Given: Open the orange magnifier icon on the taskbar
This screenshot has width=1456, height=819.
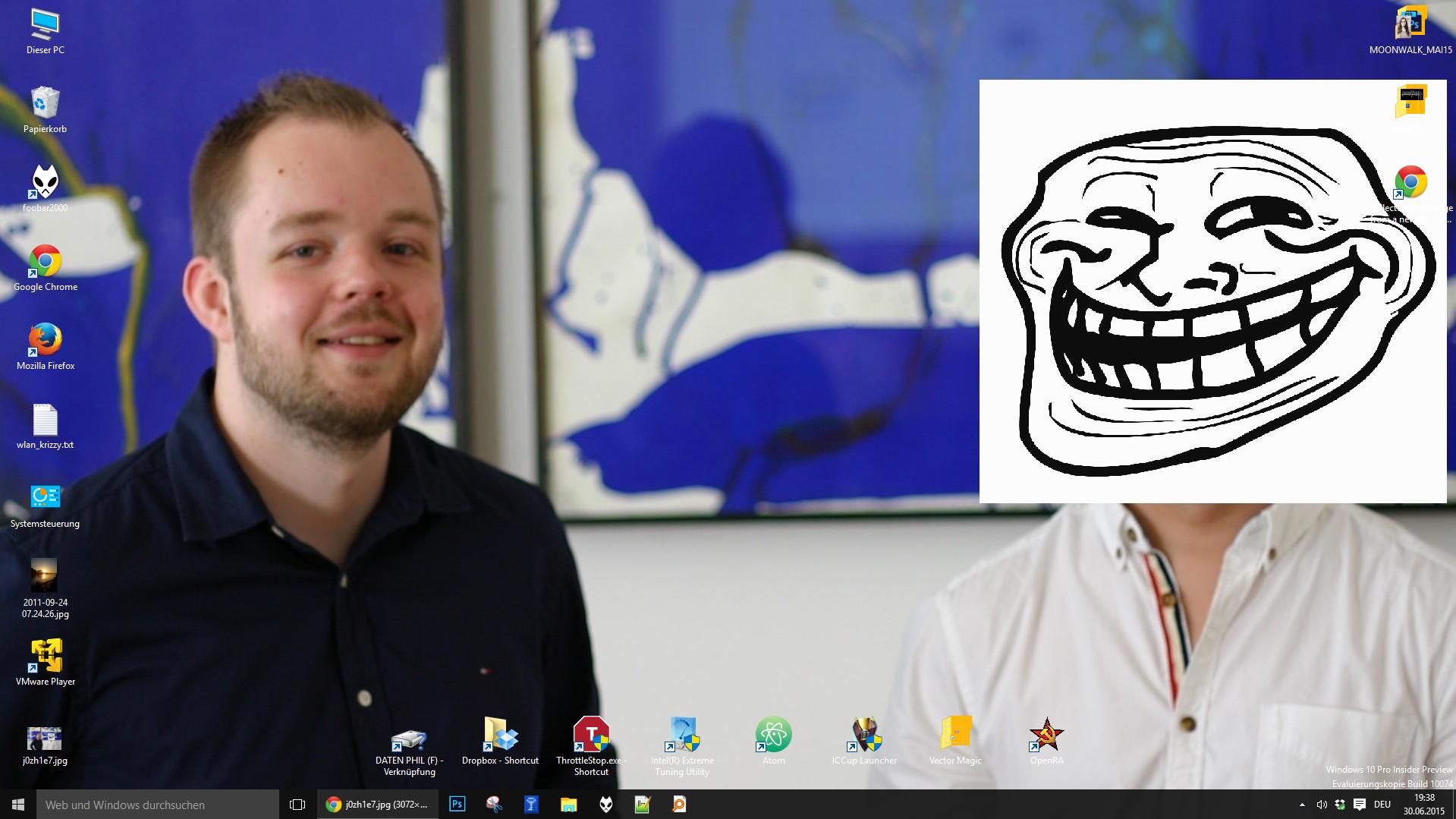Looking at the screenshot, I should 680,805.
